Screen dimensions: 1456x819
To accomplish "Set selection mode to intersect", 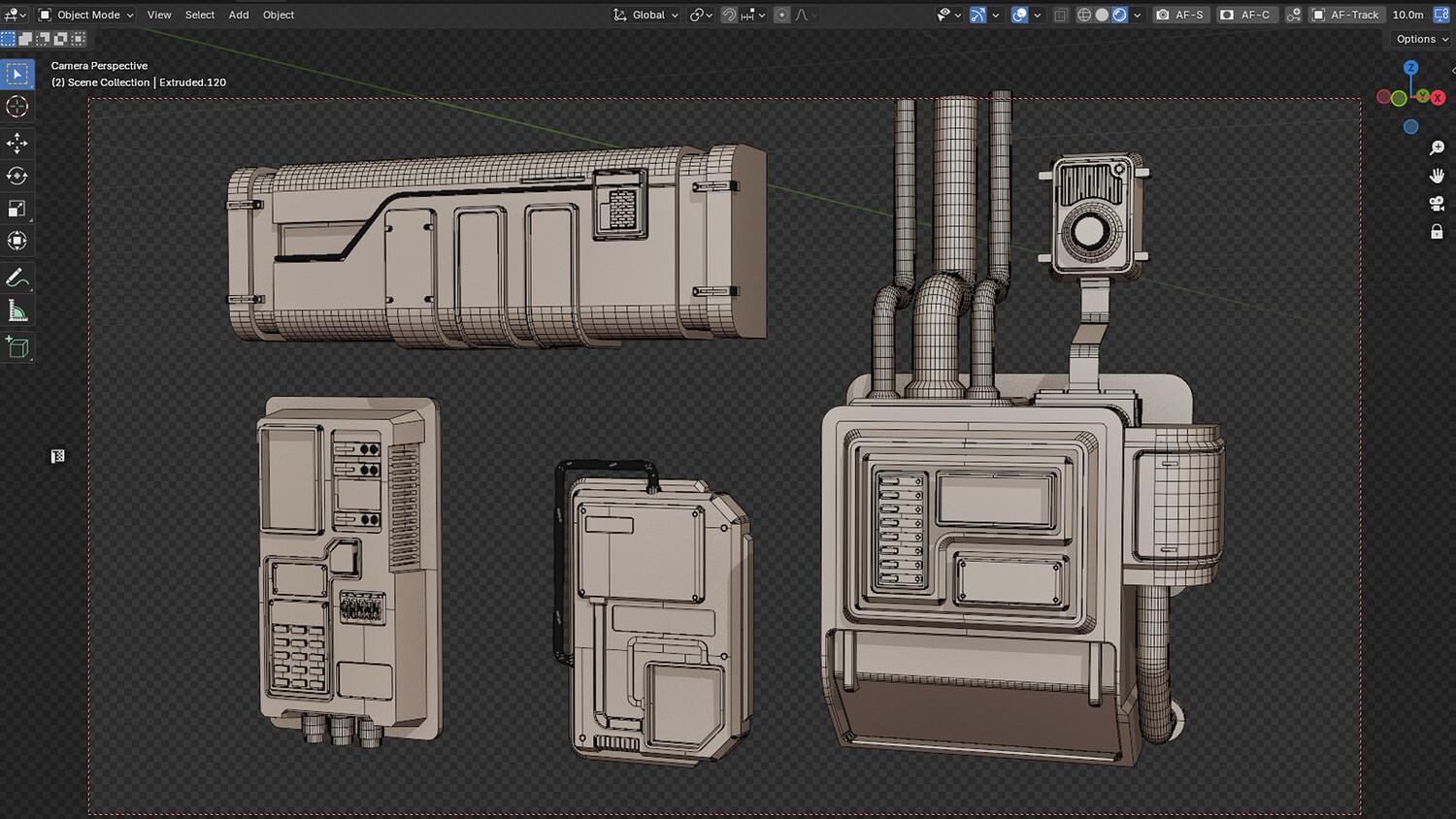I will click(79, 39).
